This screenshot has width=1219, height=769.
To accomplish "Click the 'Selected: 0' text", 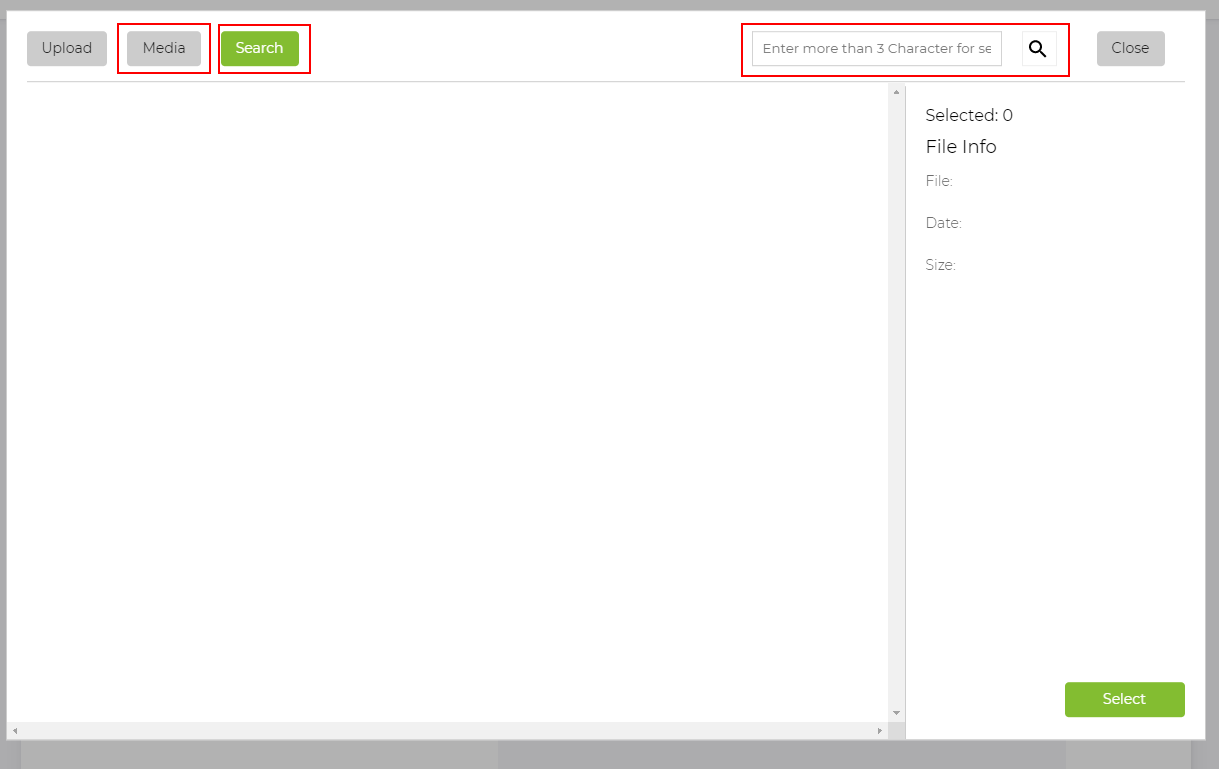I will [969, 115].
